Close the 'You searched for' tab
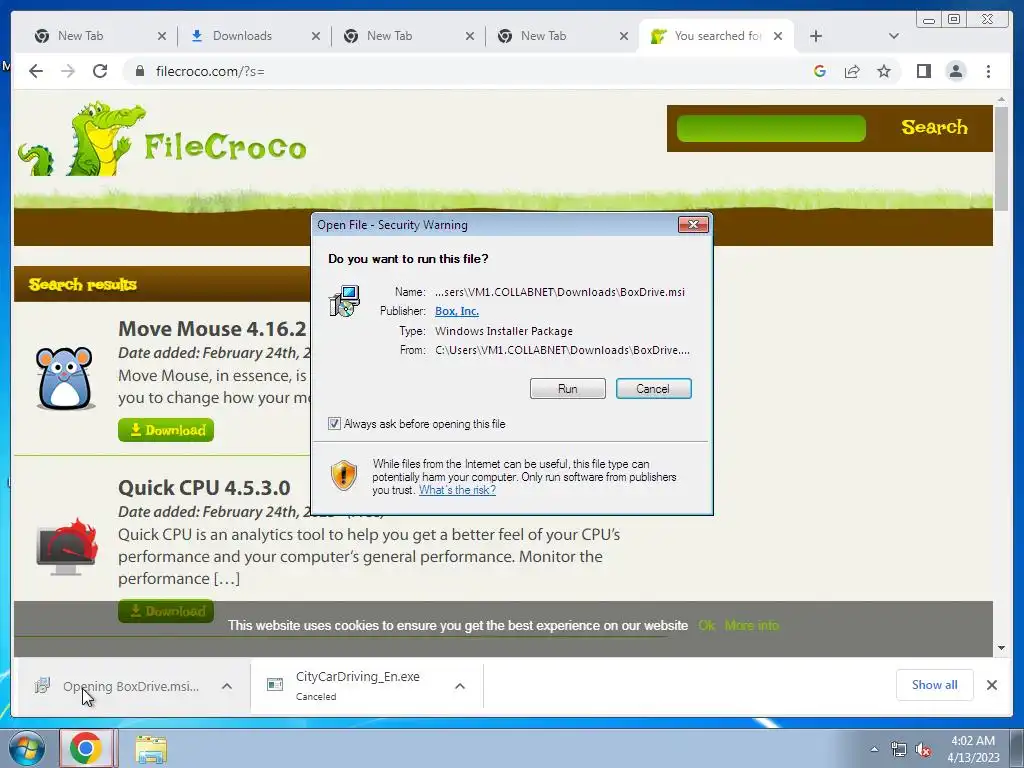 (778, 37)
